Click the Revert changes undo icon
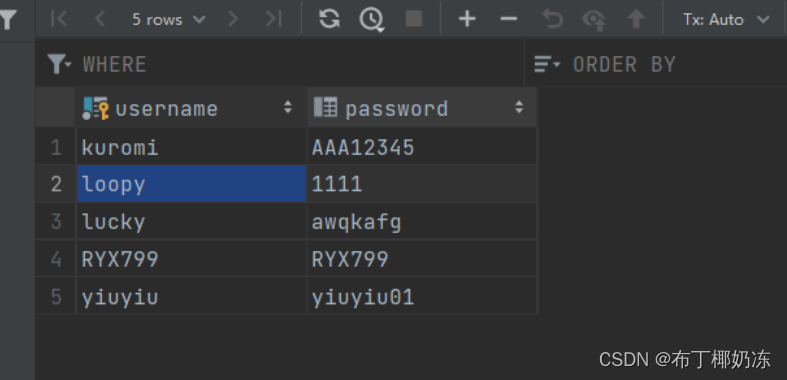This screenshot has width=787, height=380. tap(552, 19)
